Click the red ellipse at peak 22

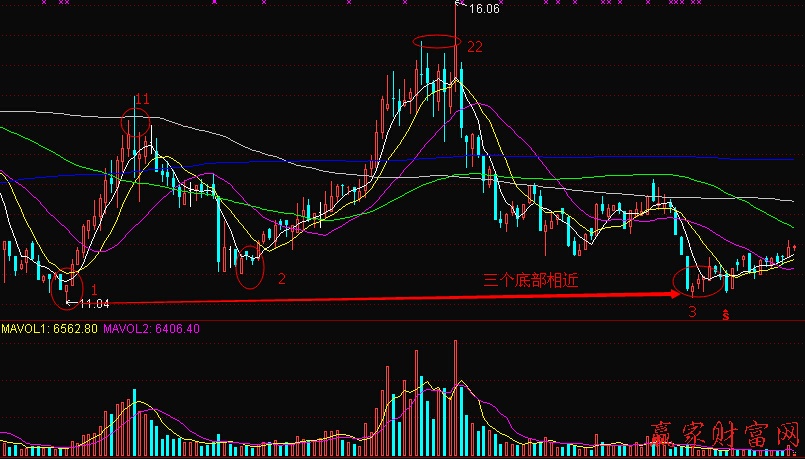pyautogui.click(x=437, y=42)
